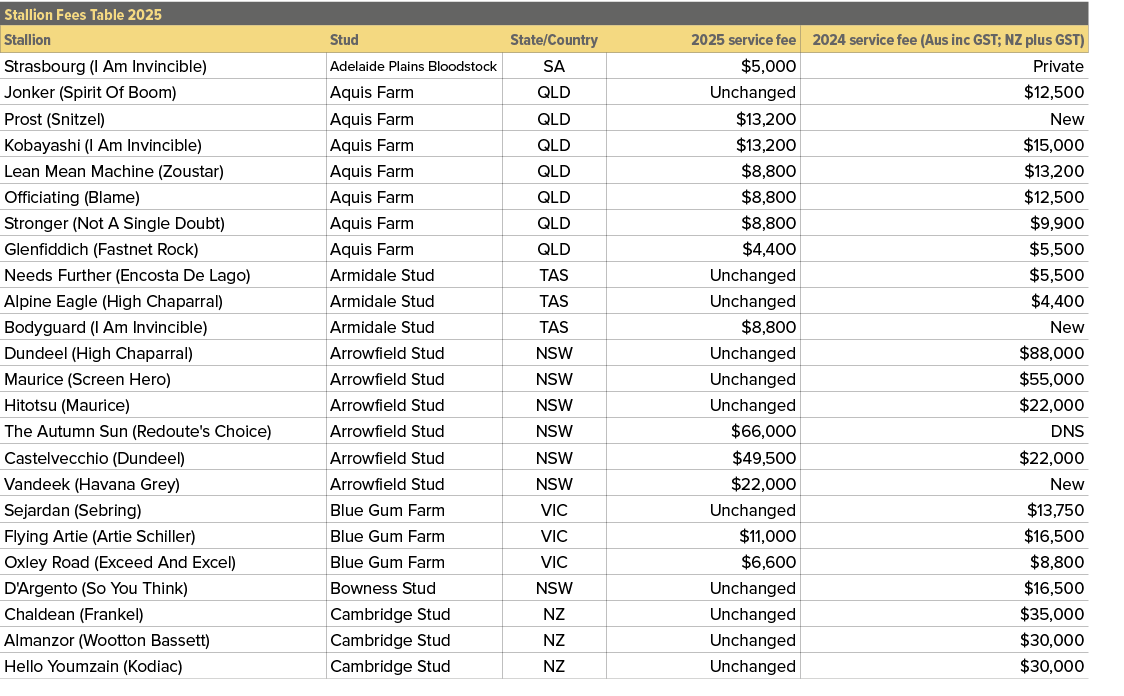Screen dimensions: 1124x696
Task: Click the $88,000 fee for Dundeel
Action: [x=1048, y=353]
